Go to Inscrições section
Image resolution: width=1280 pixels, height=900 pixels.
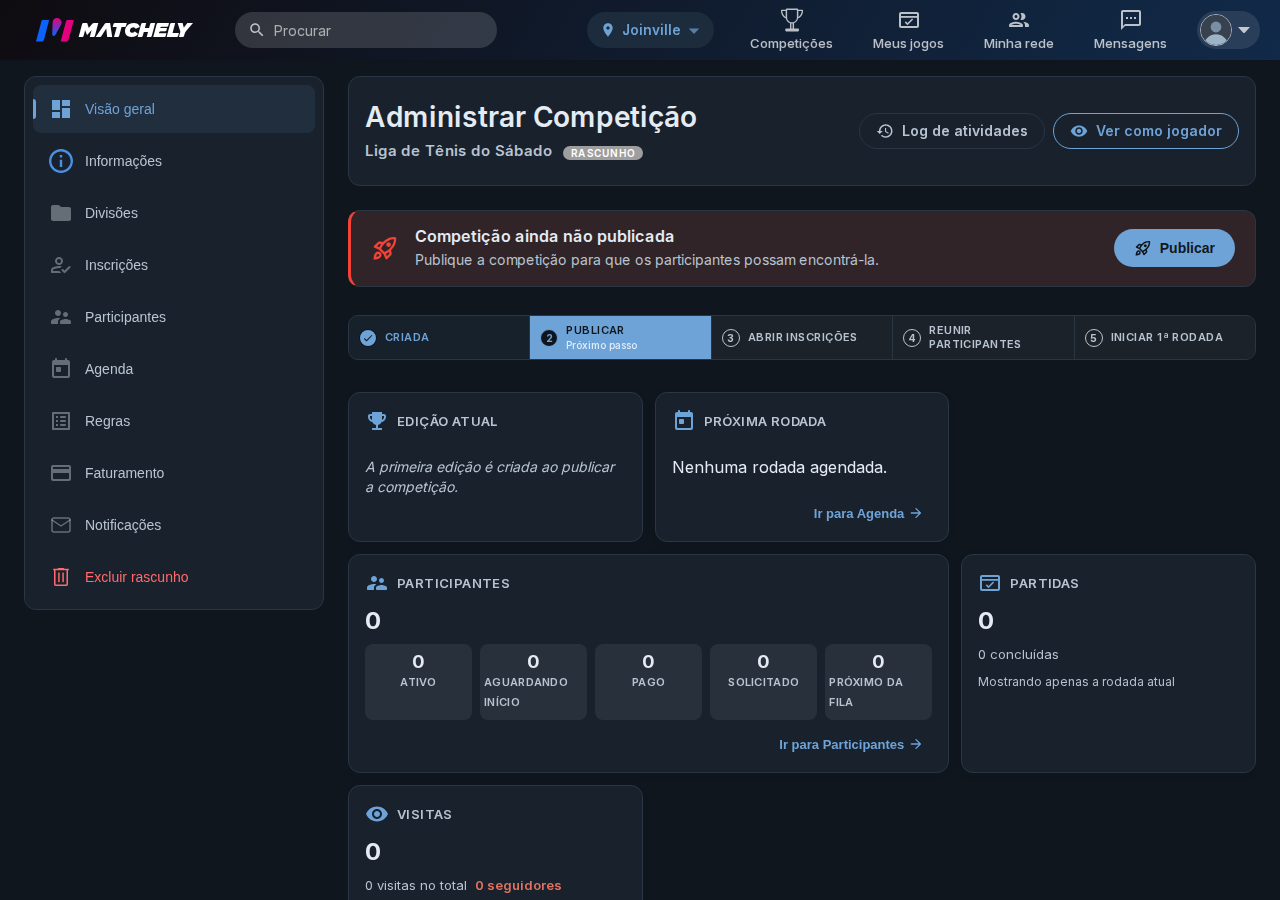(174, 265)
